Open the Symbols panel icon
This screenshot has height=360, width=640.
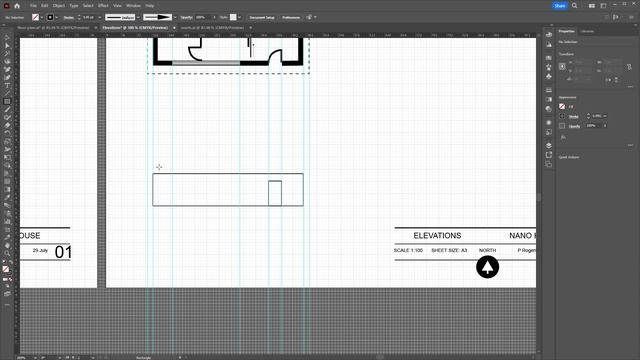click(x=549, y=76)
